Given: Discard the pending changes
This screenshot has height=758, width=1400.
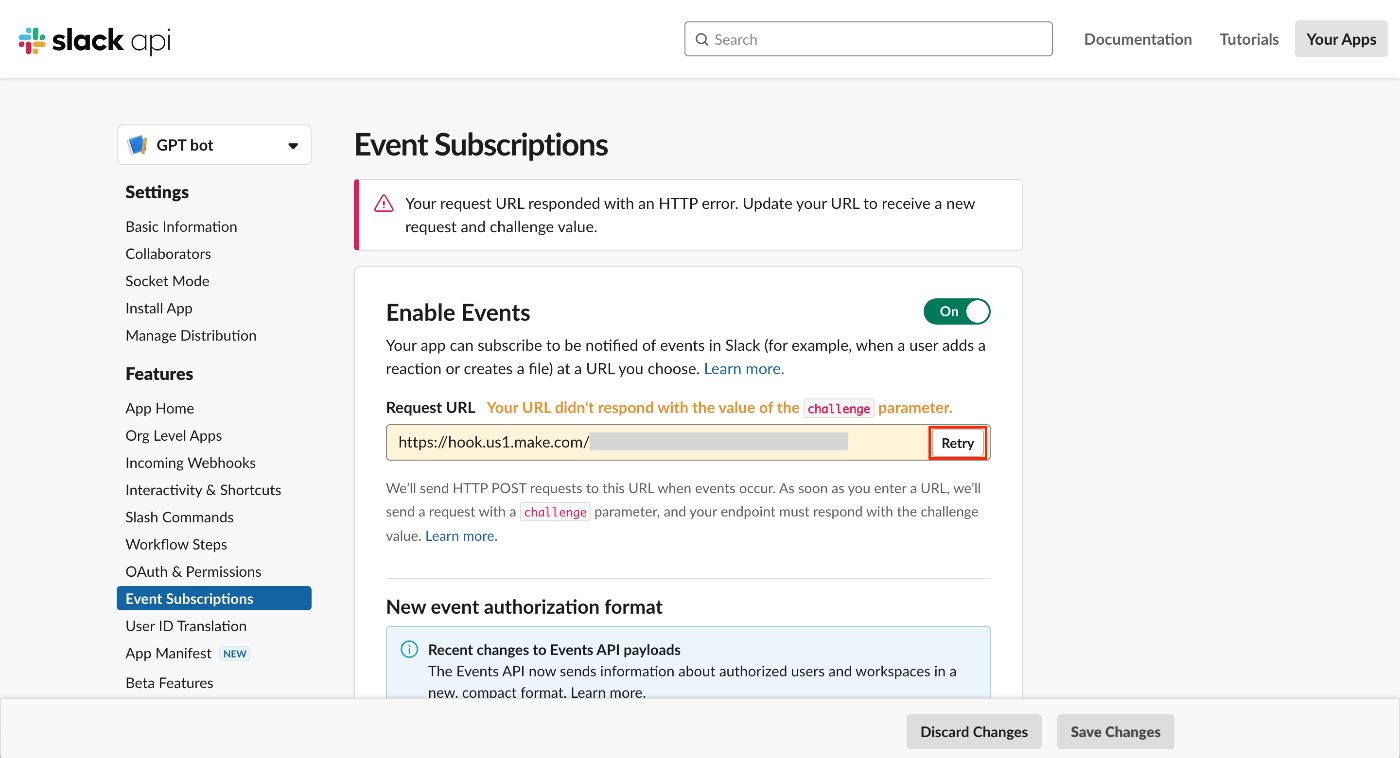Looking at the screenshot, I should tap(974, 732).
